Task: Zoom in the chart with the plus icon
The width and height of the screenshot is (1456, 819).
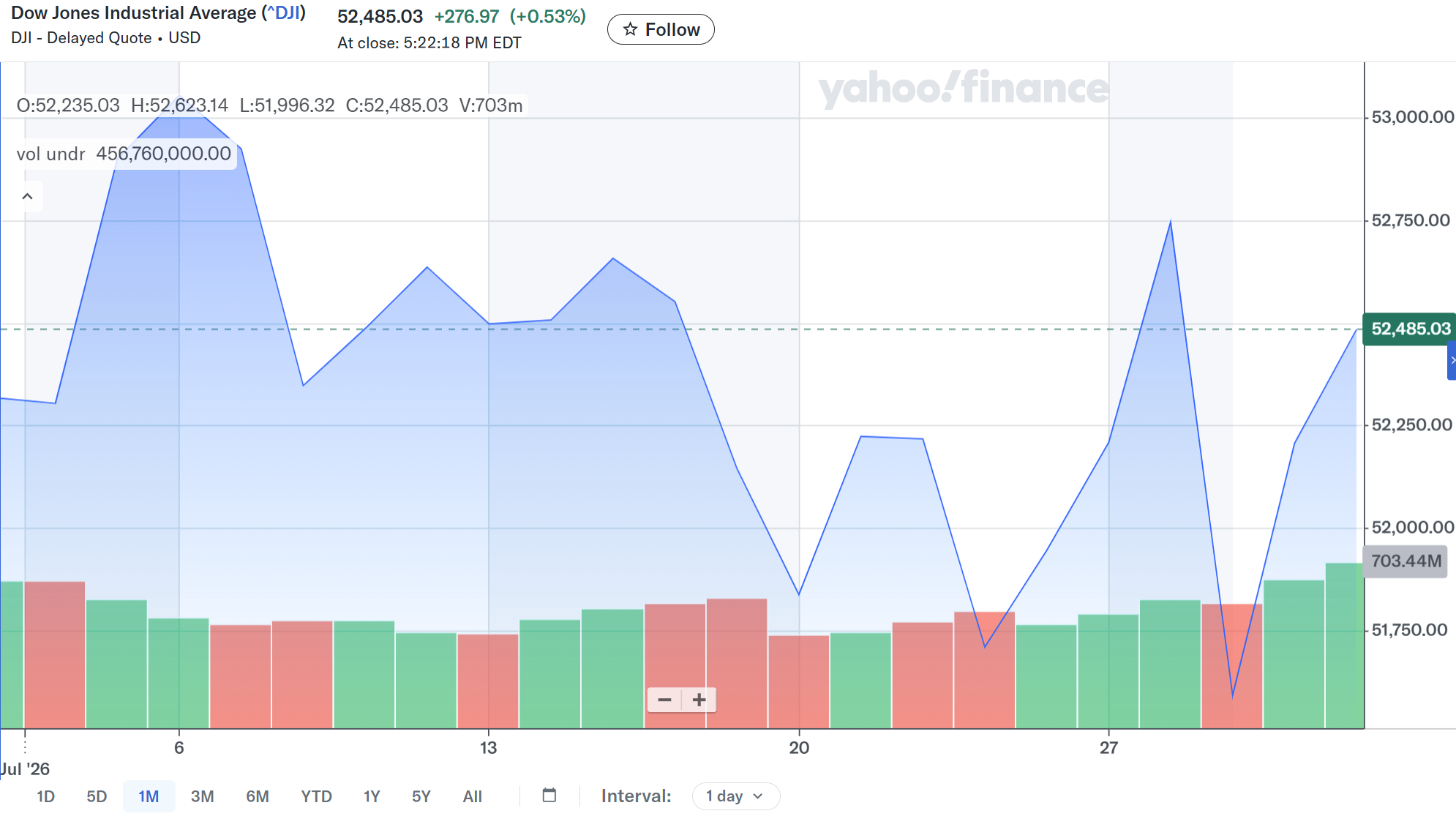Action: 699,700
